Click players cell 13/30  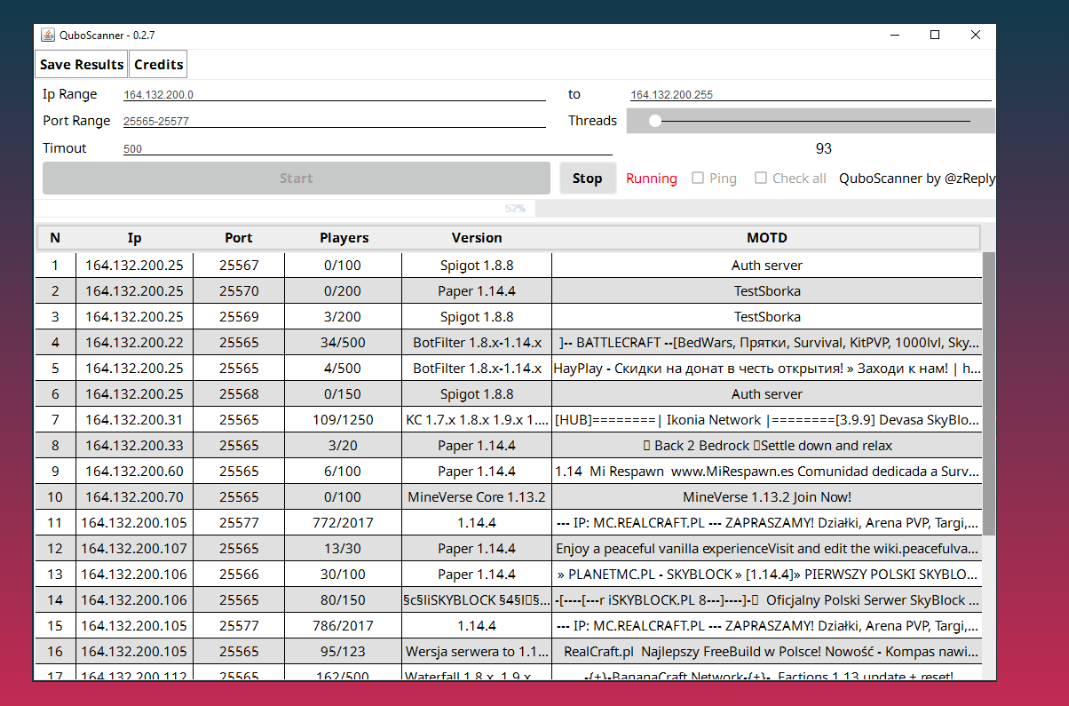pyautogui.click(x=343, y=549)
